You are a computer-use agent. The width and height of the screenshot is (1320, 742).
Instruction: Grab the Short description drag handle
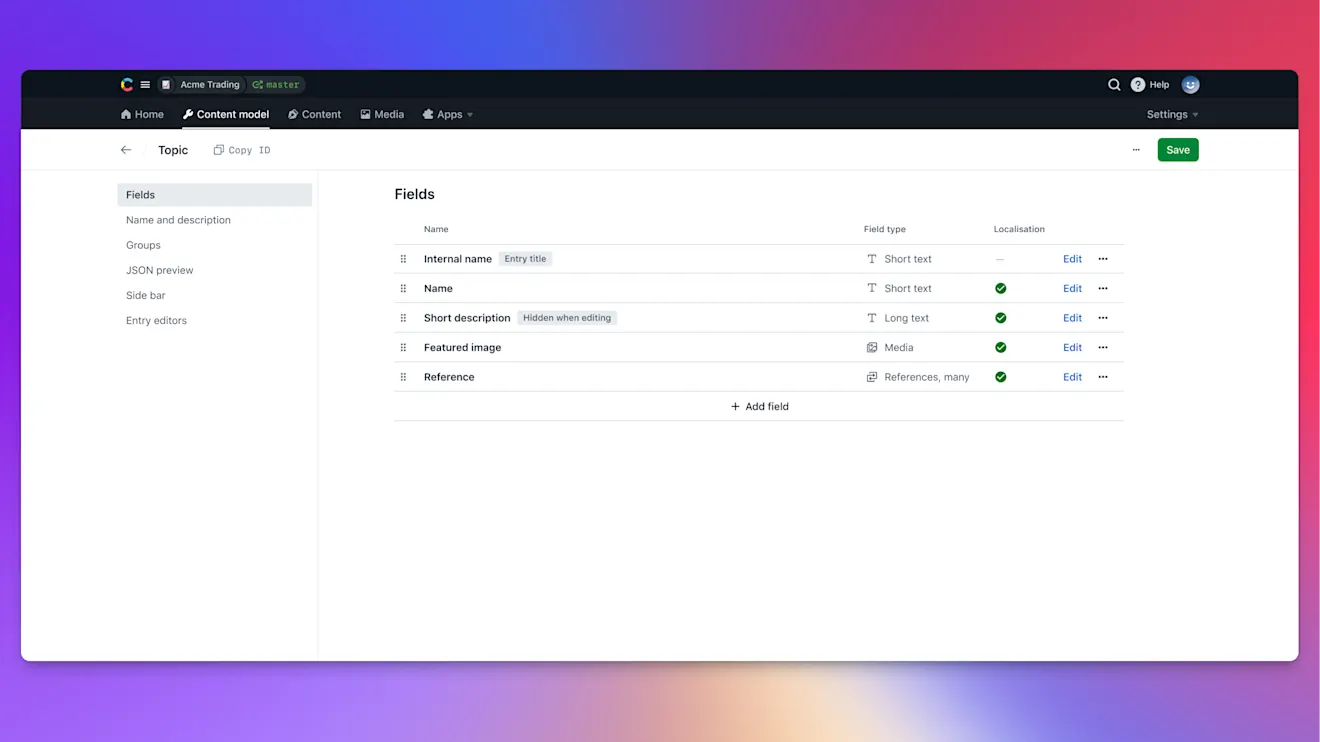tap(403, 318)
